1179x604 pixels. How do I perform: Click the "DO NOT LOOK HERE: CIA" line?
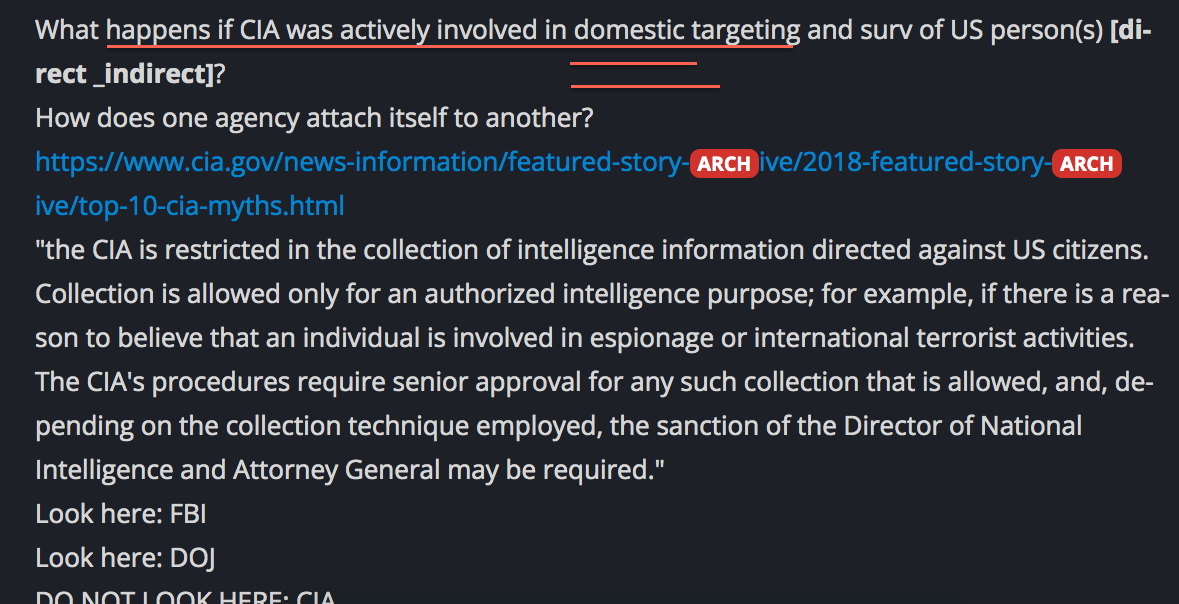tap(185, 598)
